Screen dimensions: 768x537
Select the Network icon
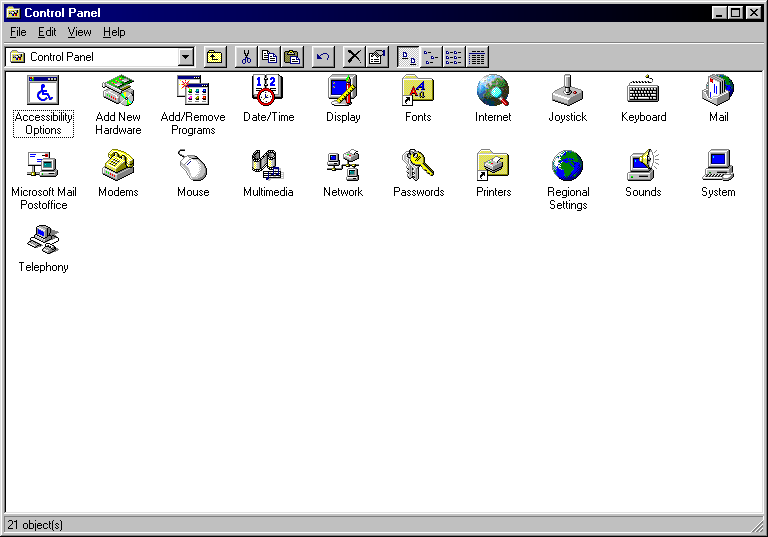pyautogui.click(x=343, y=165)
